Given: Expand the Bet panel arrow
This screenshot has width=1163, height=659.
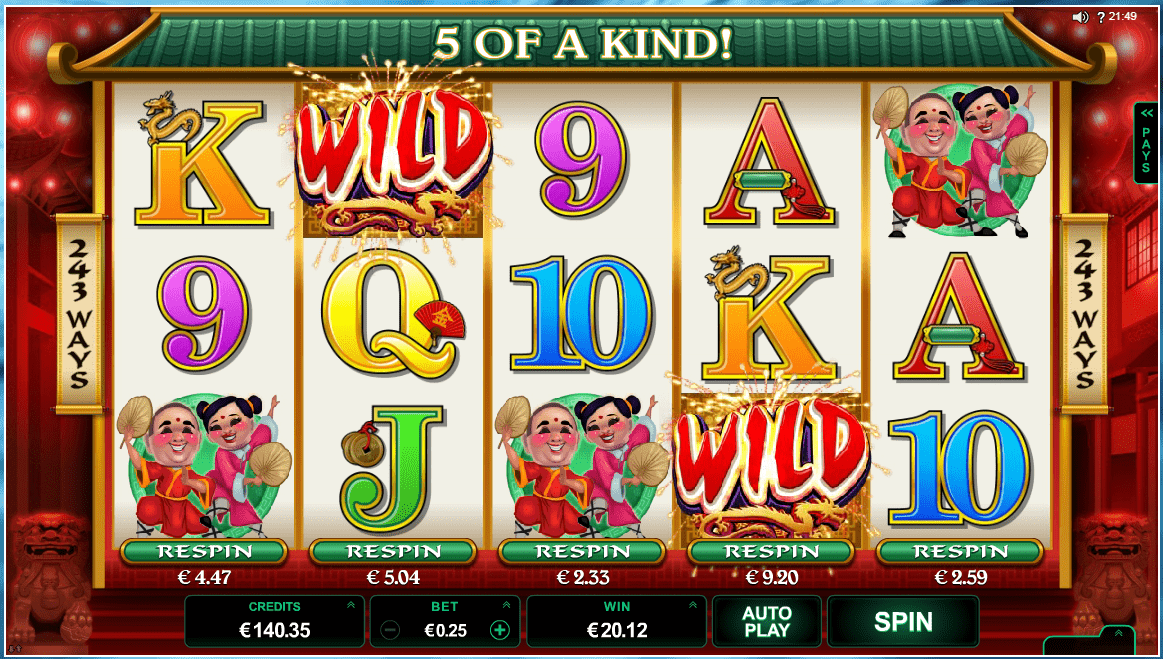Looking at the screenshot, I should (507, 606).
